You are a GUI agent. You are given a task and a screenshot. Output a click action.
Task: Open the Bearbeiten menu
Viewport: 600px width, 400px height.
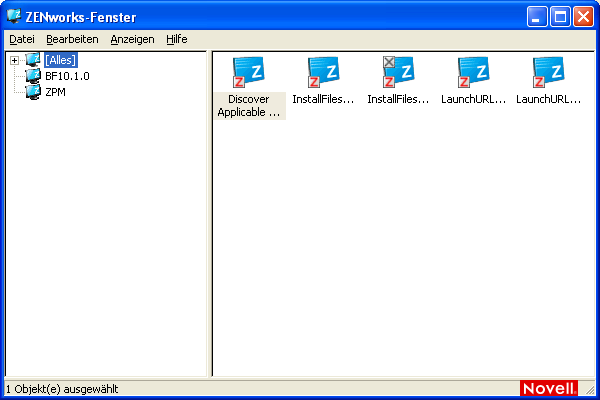tap(72, 39)
